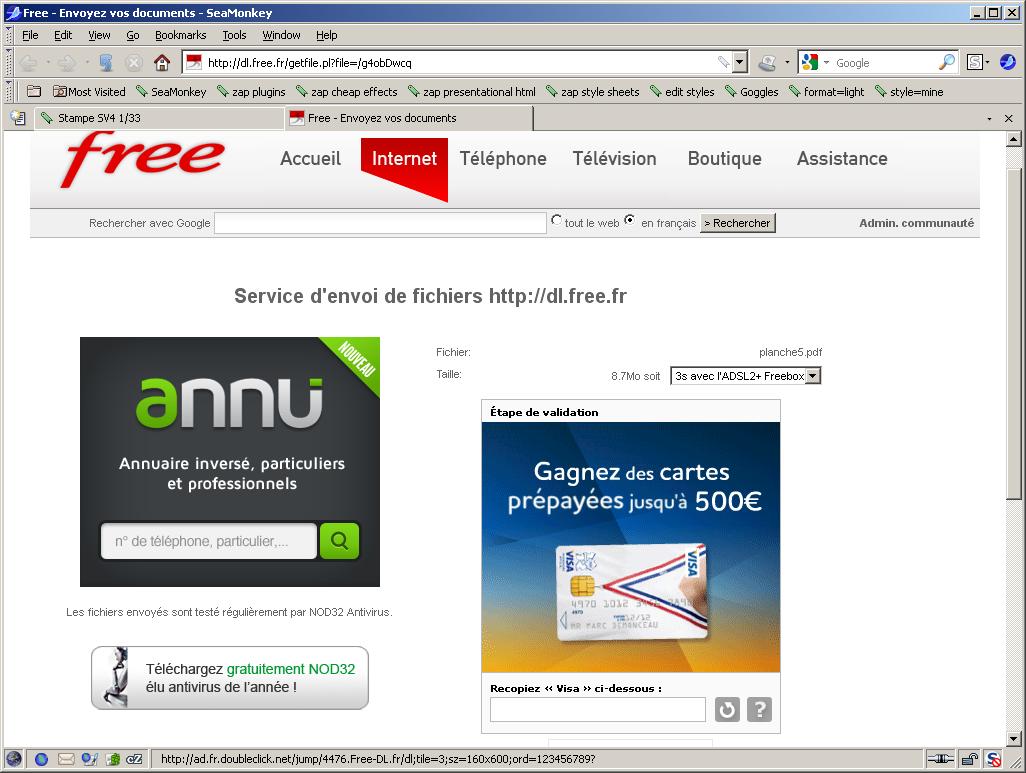Click the free logo
This screenshot has height=773, width=1026.
tap(143, 160)
